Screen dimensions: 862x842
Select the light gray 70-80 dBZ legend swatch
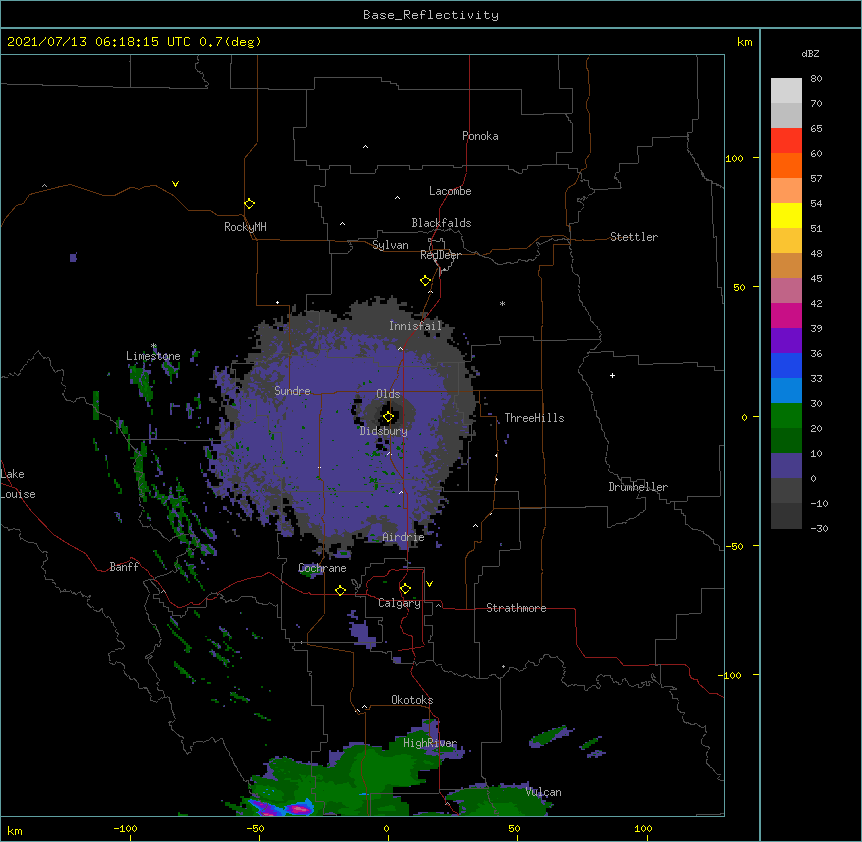786,91
